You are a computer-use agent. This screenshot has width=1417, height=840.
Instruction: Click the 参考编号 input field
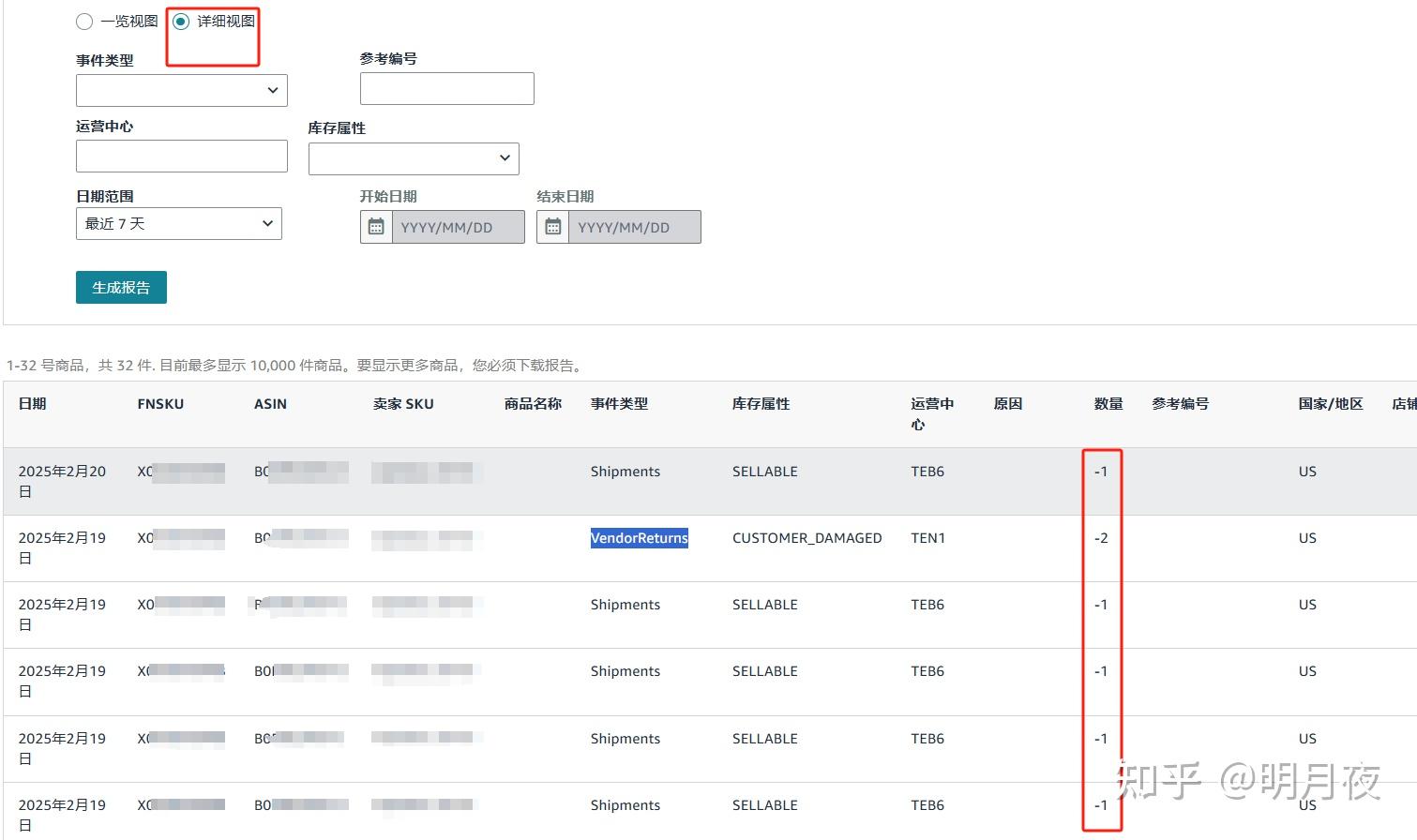coord(446,88)
